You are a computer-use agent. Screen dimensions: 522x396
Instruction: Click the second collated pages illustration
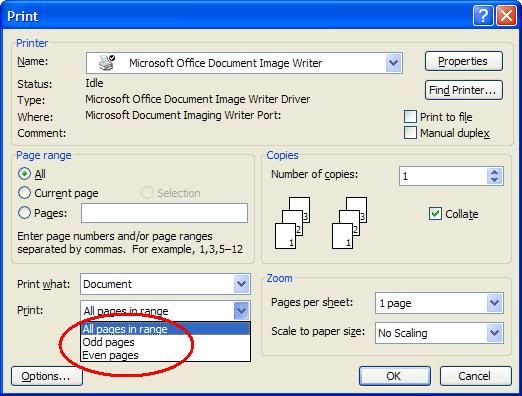349,223
